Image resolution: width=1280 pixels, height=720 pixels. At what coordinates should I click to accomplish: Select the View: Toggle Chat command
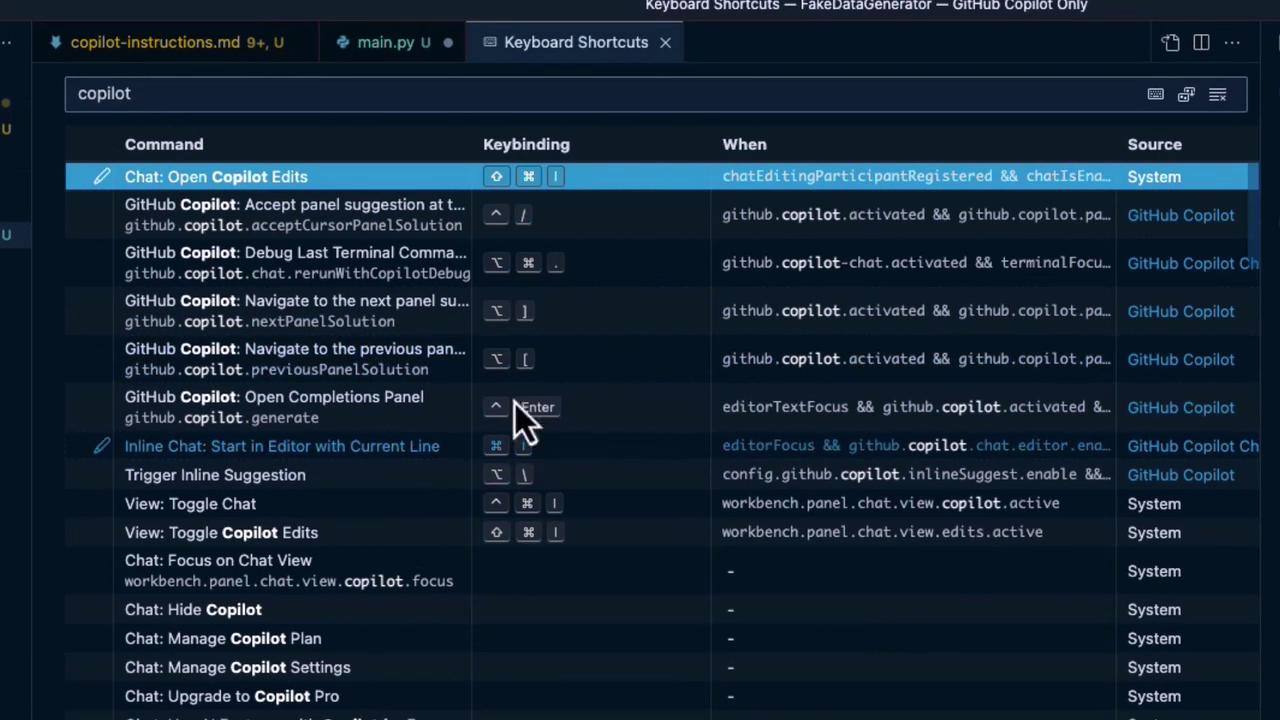[190, 504]
